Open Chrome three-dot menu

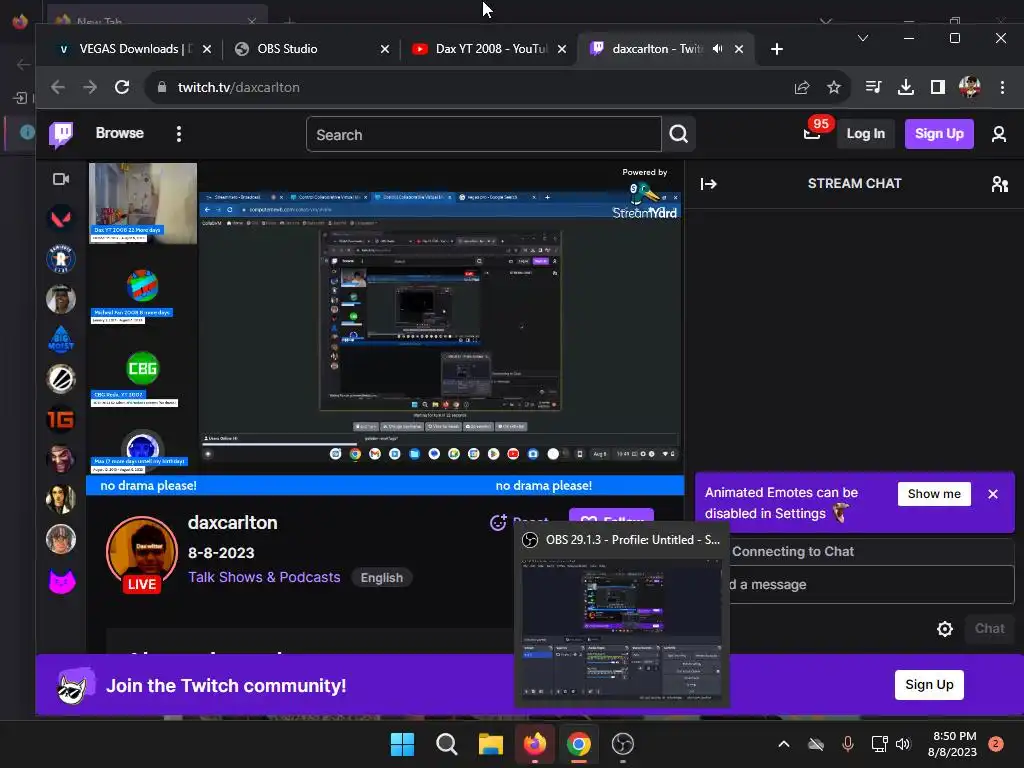click(1002, 87)
